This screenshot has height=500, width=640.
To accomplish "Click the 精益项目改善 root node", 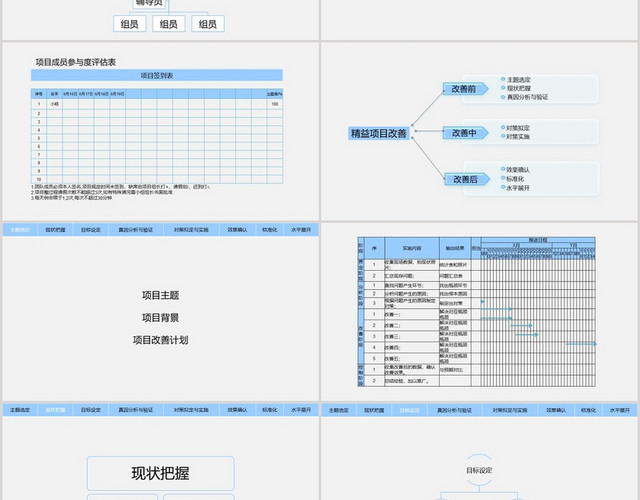I will (379, 133).
